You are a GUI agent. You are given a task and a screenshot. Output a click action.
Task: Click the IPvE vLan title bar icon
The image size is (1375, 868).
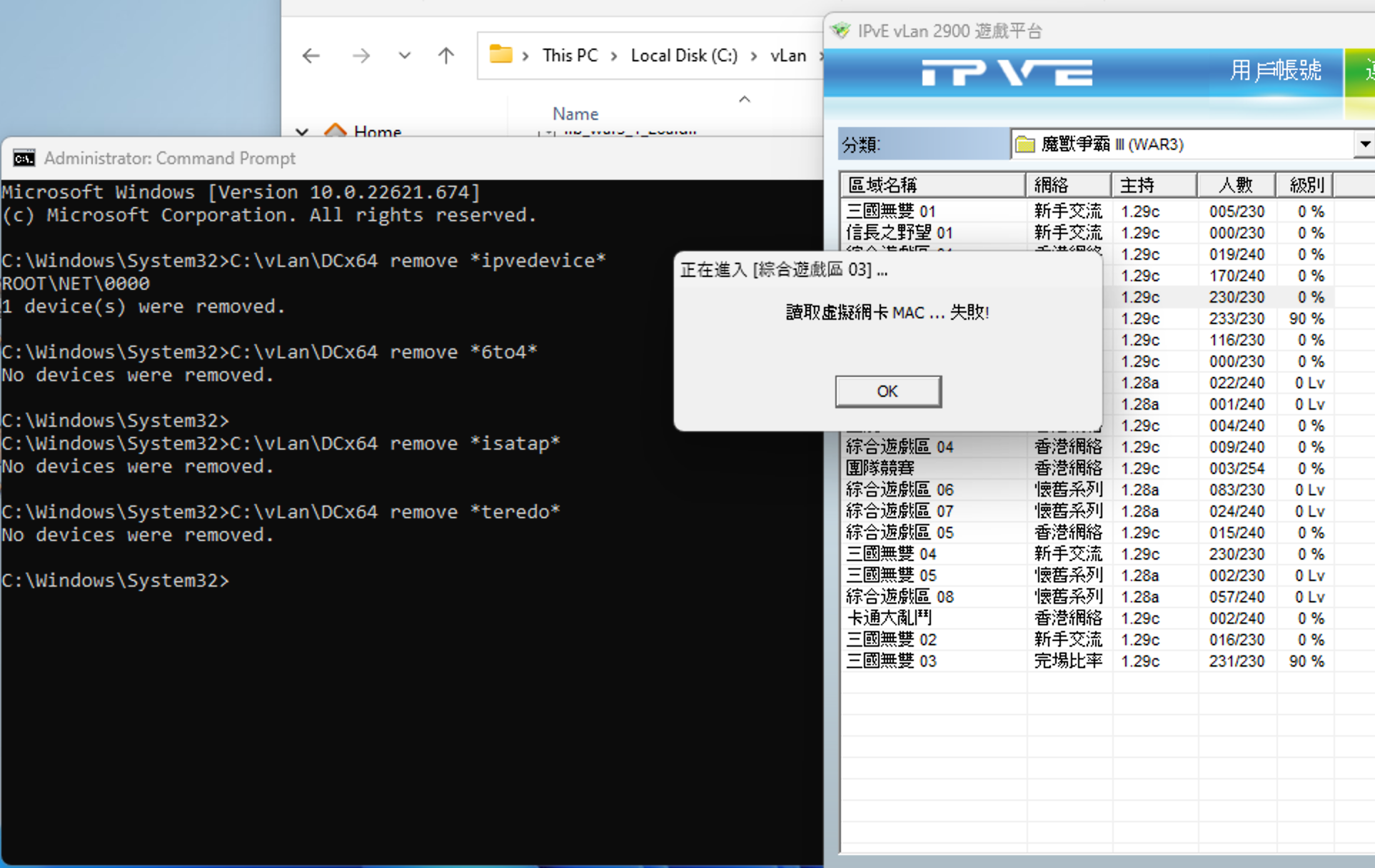pyautogui.click(x=841, y=31)
